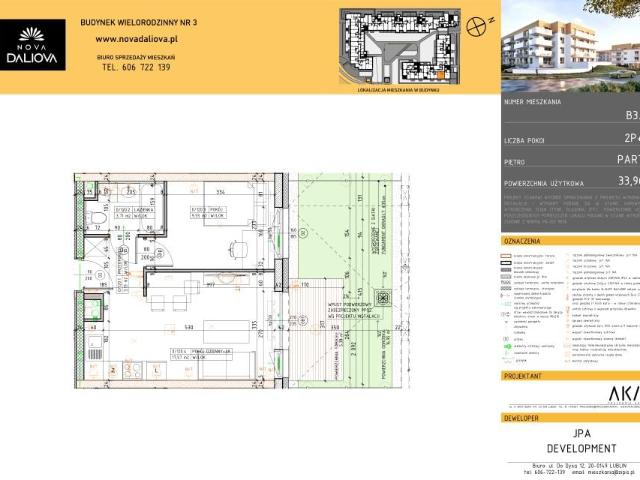Image resolution: width=640 pixels, height=480 pixels.
Task: Select the LOKALIZACJA MIESZKANIA W BUDYNKU caption
Action: point(398,90)
